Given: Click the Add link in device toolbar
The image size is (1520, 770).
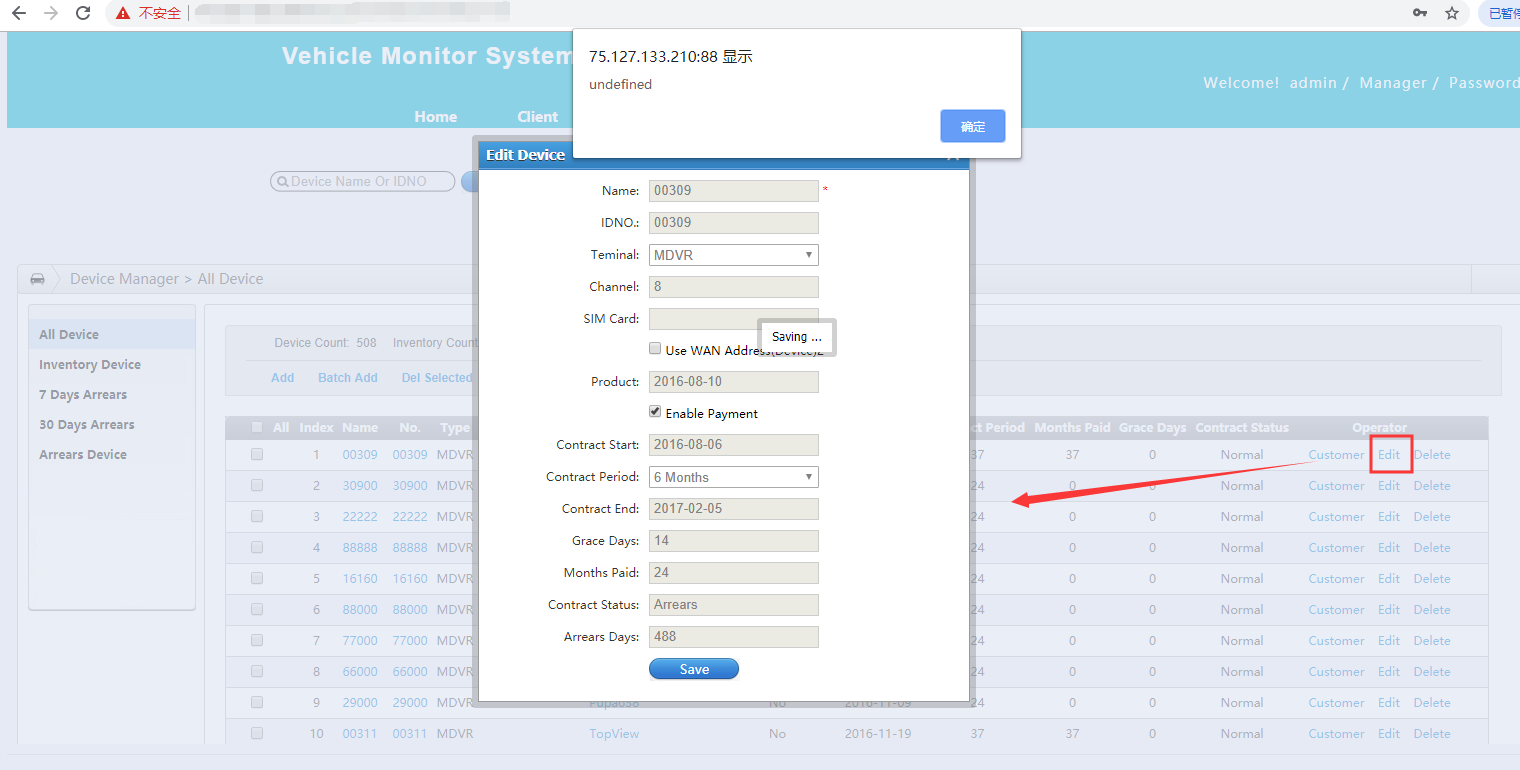Looking at the screenshot, I should point(283,378).
